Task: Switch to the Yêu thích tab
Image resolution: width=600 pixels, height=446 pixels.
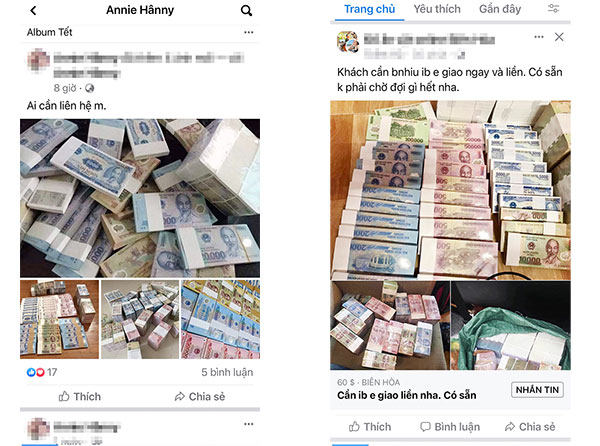Action: click(437, 9)
